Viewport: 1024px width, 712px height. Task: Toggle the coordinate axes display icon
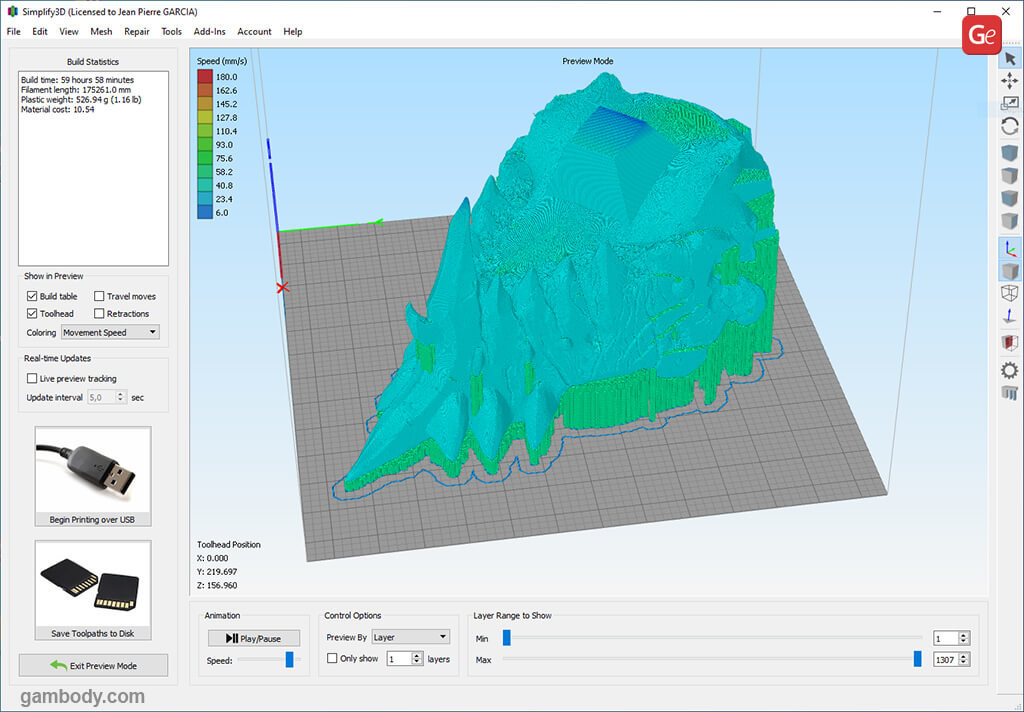pos(1009,249)
